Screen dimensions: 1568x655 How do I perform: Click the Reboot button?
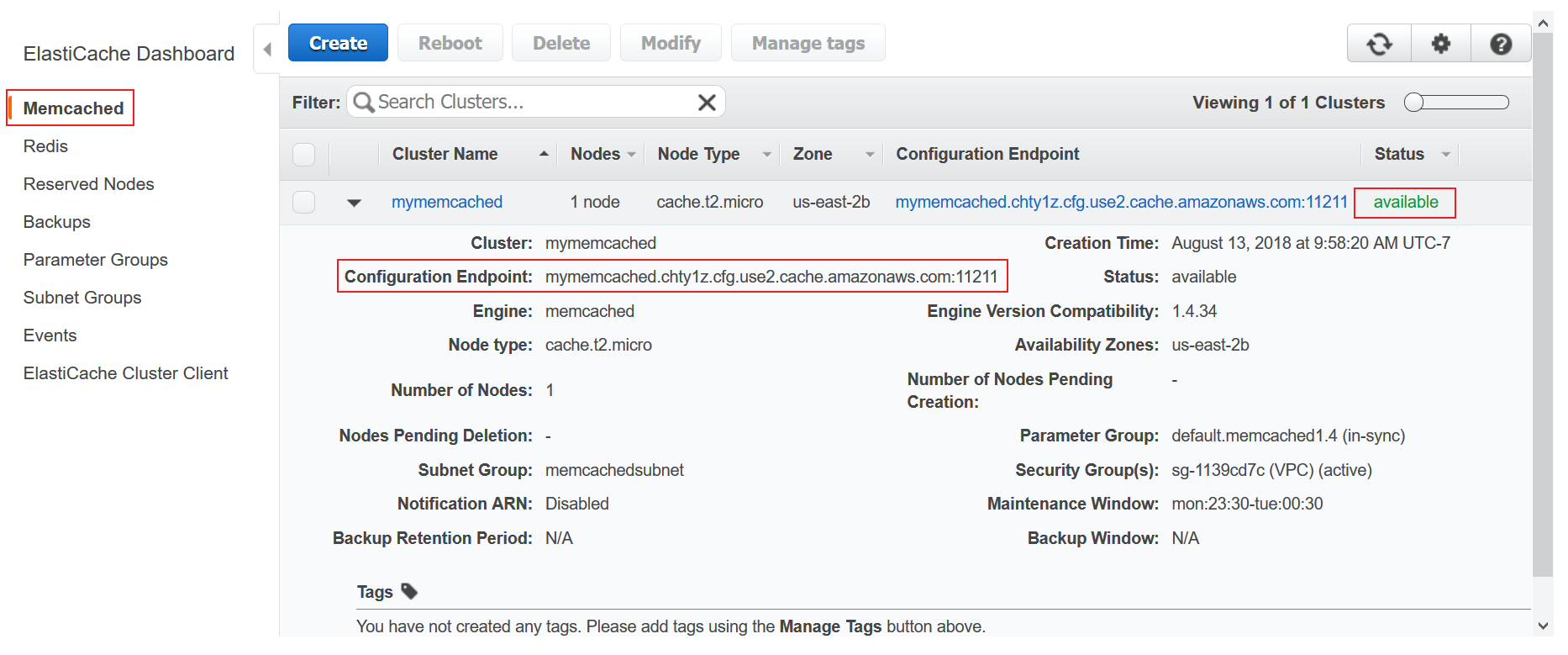(x=450, y=43)
